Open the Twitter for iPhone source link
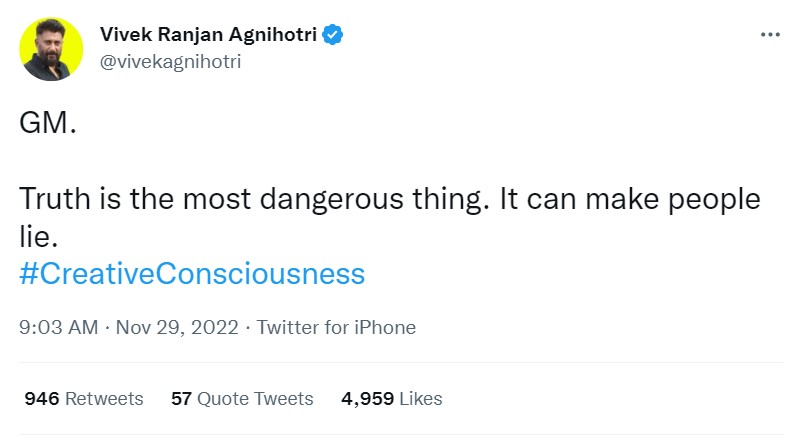Viewport: 804px width, 438px height. point(336,327)
